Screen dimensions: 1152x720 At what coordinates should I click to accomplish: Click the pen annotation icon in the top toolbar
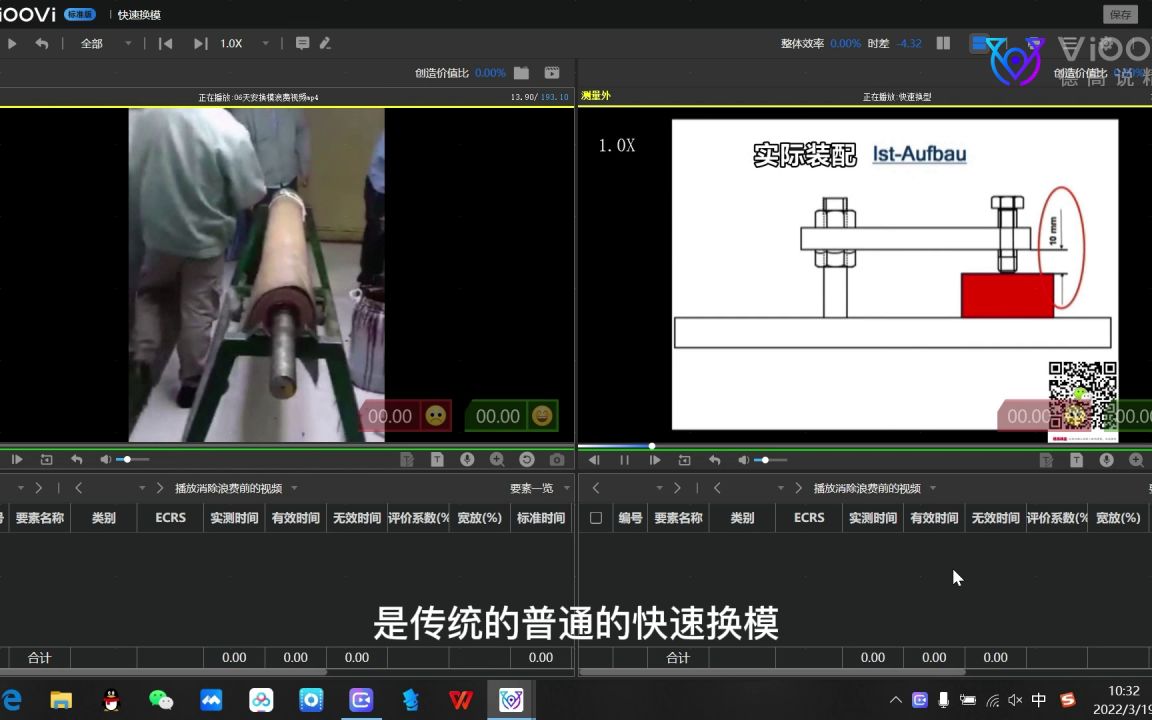point(324,43)
